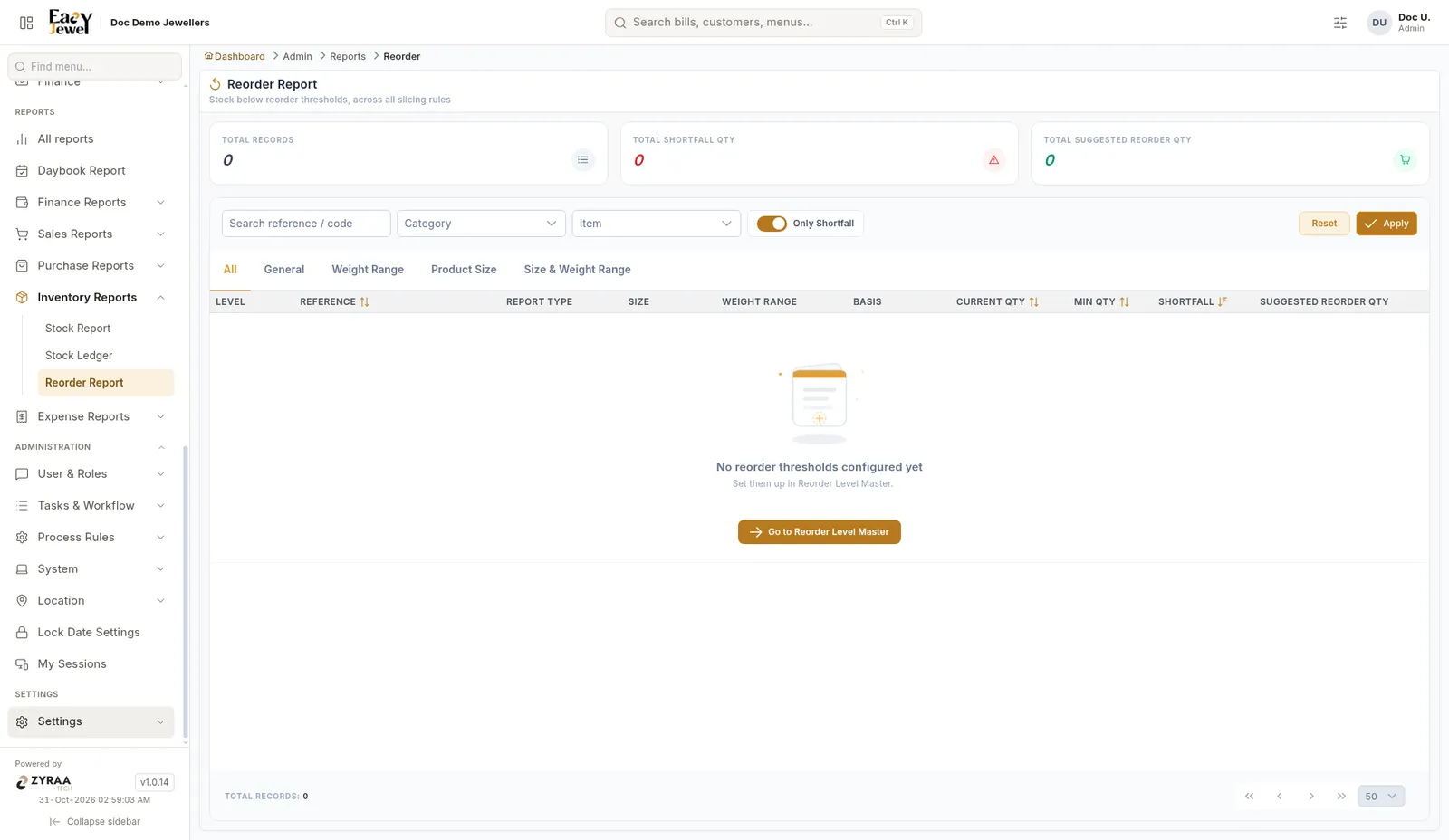Go to first page pagination icon

(x=1250, y=797)
